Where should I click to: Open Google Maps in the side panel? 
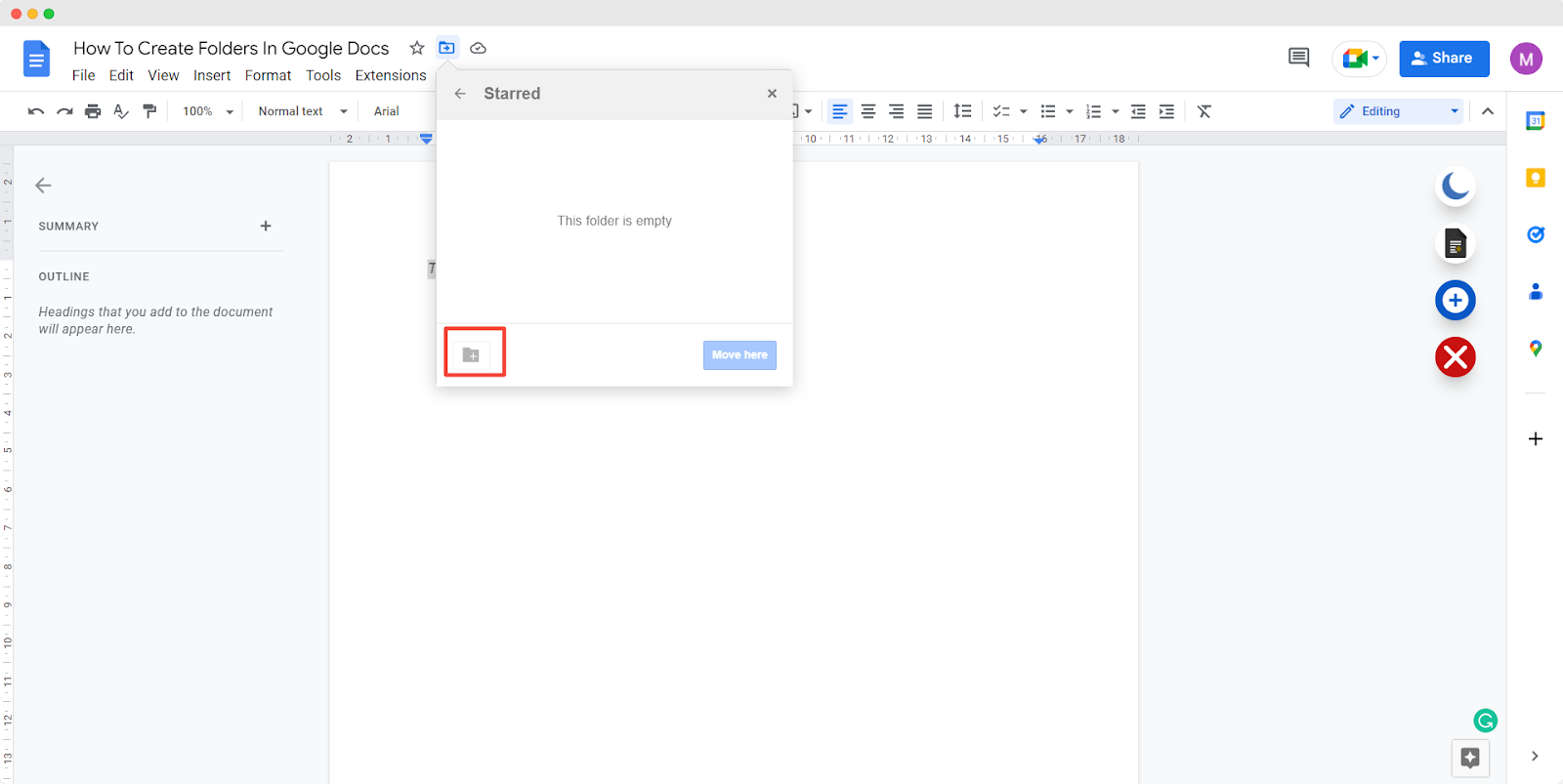1536,349
